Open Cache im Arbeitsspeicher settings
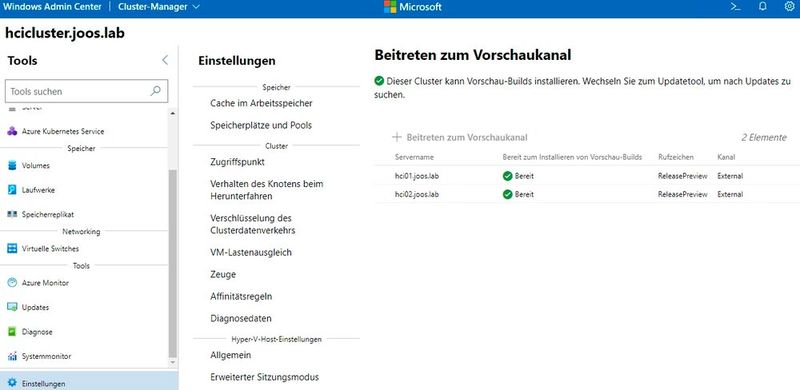 [261, 103]
